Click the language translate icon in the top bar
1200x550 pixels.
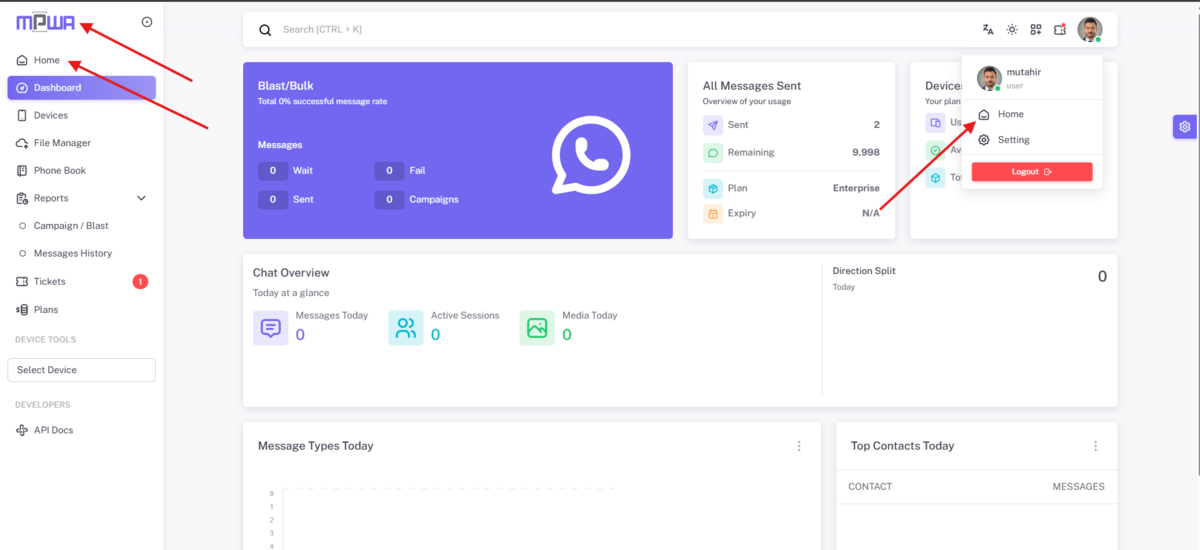point(988,30)
